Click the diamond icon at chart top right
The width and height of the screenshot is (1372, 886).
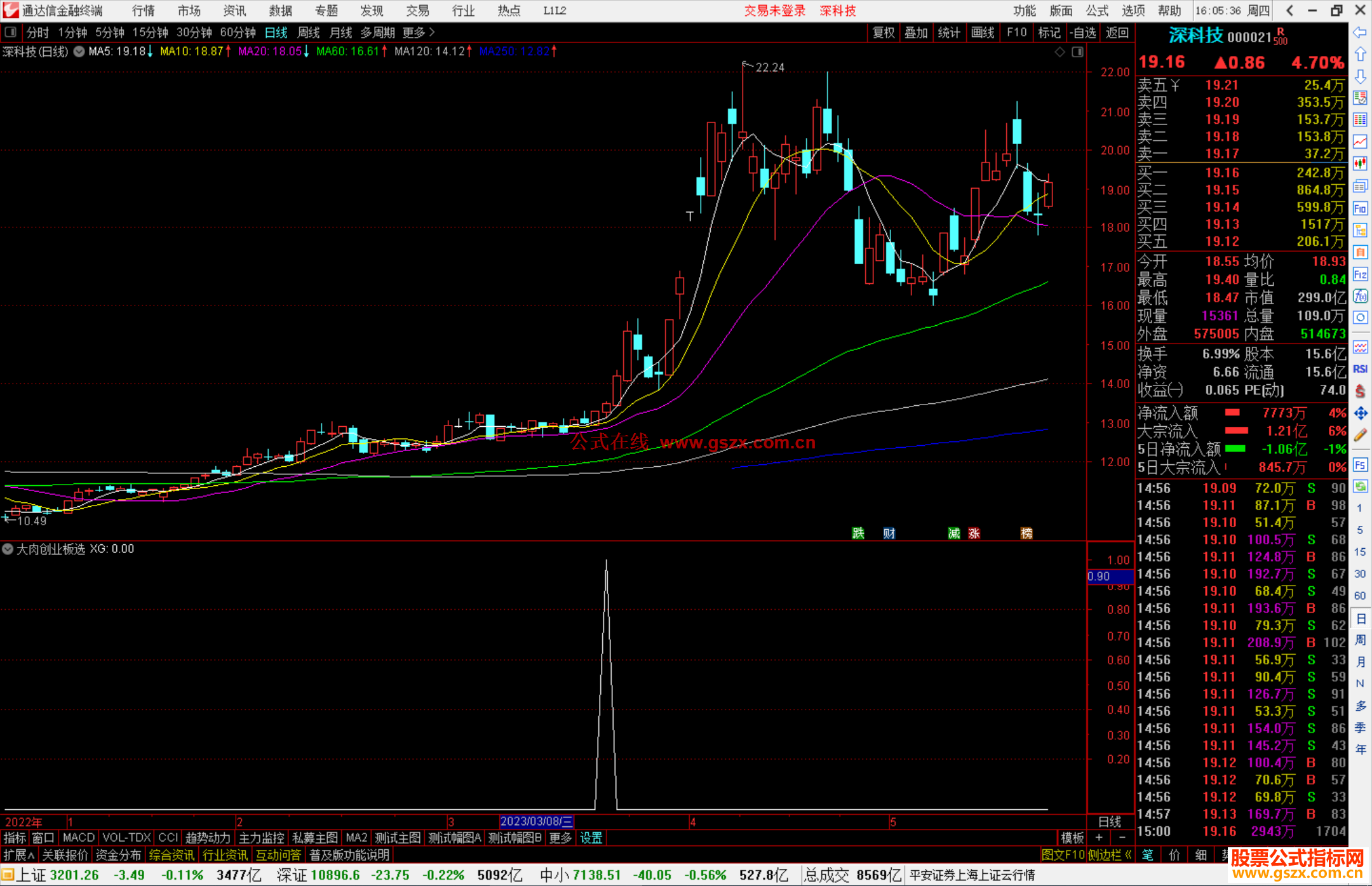point(1059,52)
